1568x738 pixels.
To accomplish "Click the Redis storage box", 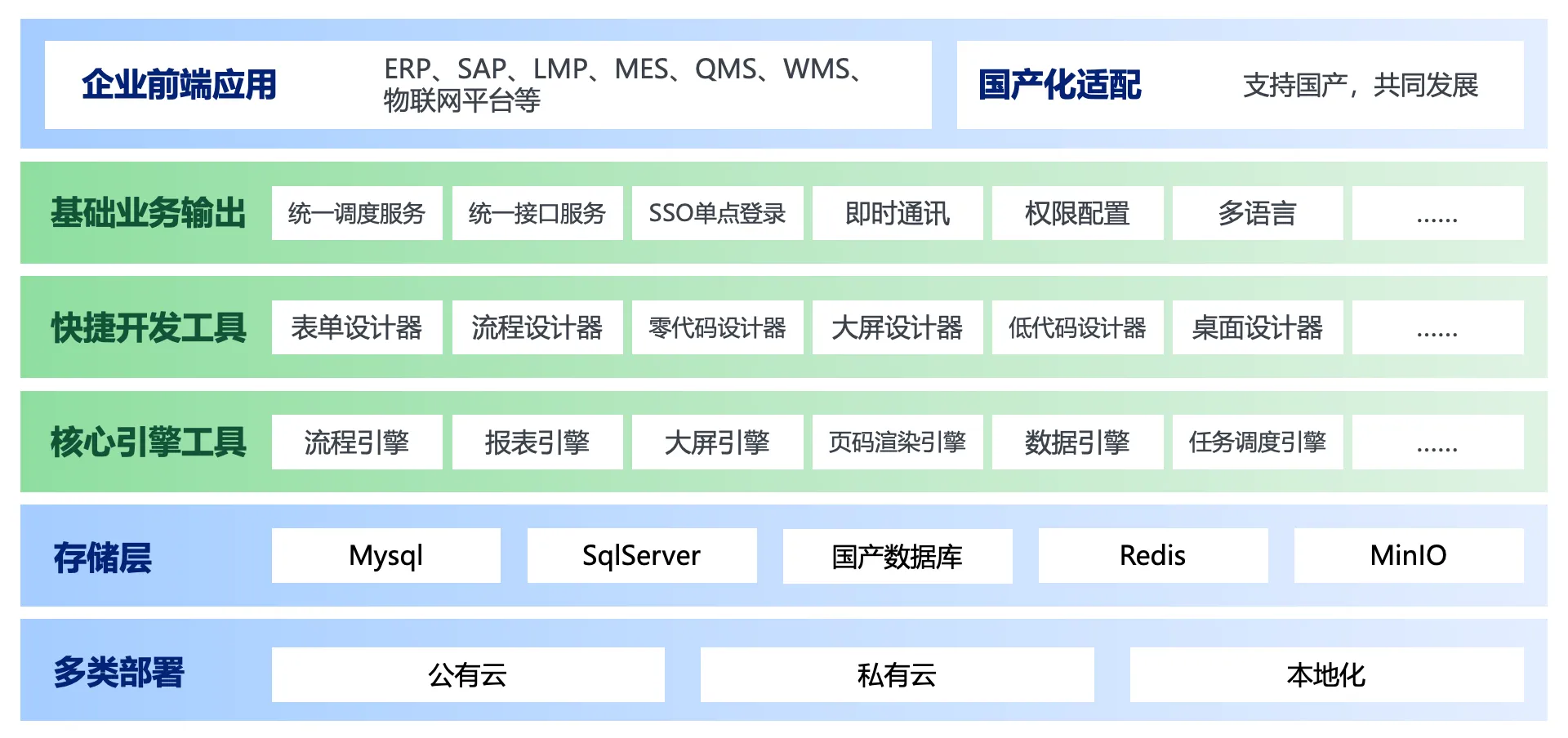I will 1152,556.
